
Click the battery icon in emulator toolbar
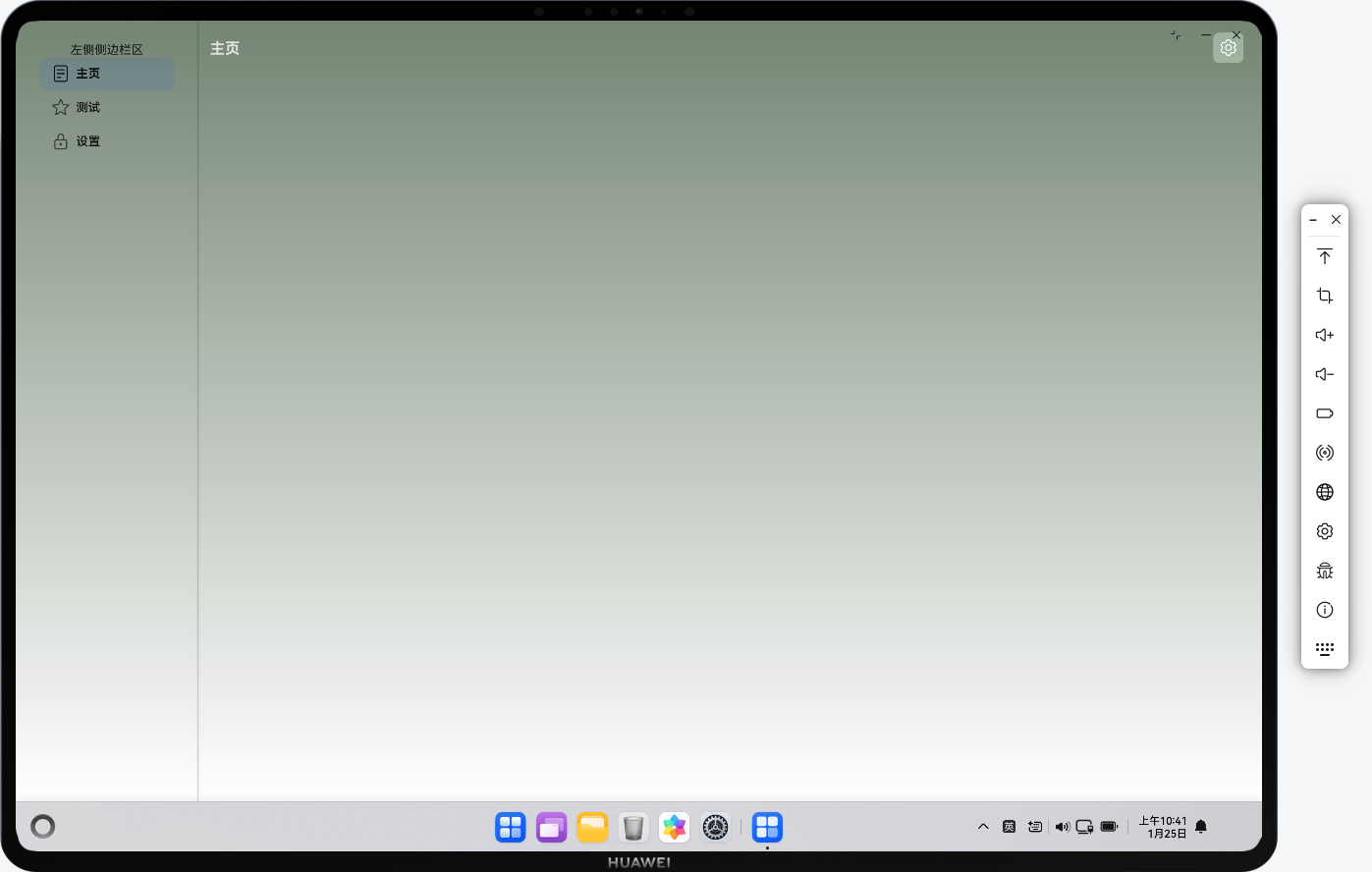(x=1324, y=413)
